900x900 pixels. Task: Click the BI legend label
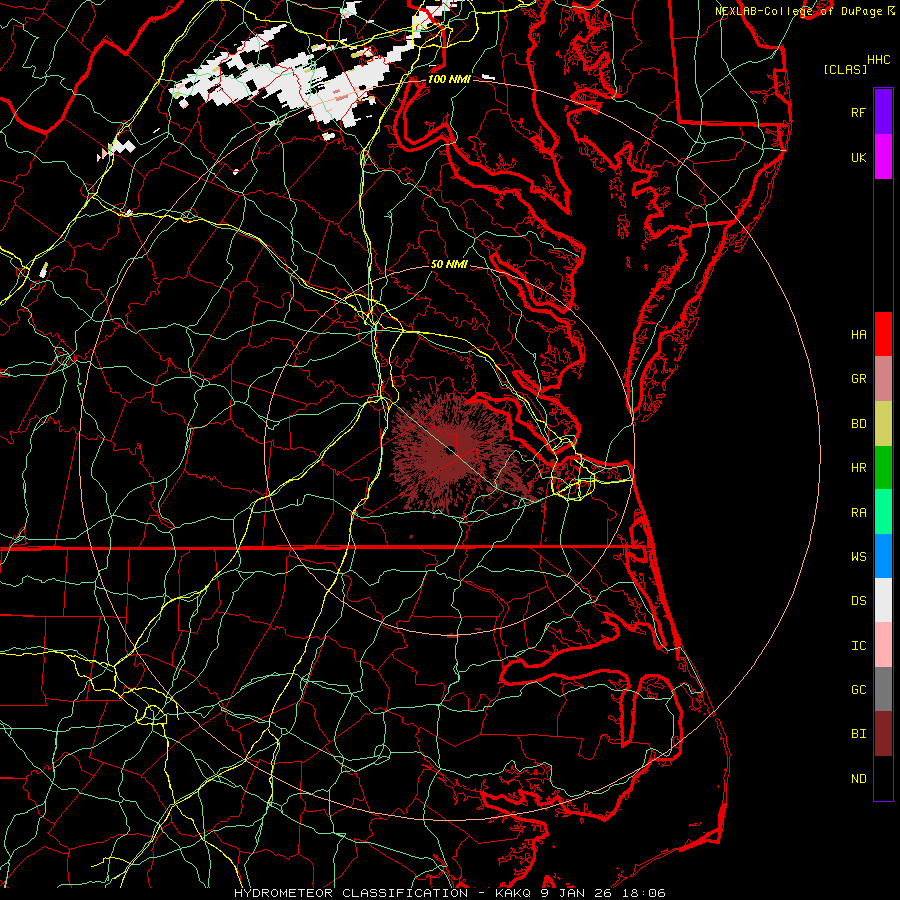point(858,734)
